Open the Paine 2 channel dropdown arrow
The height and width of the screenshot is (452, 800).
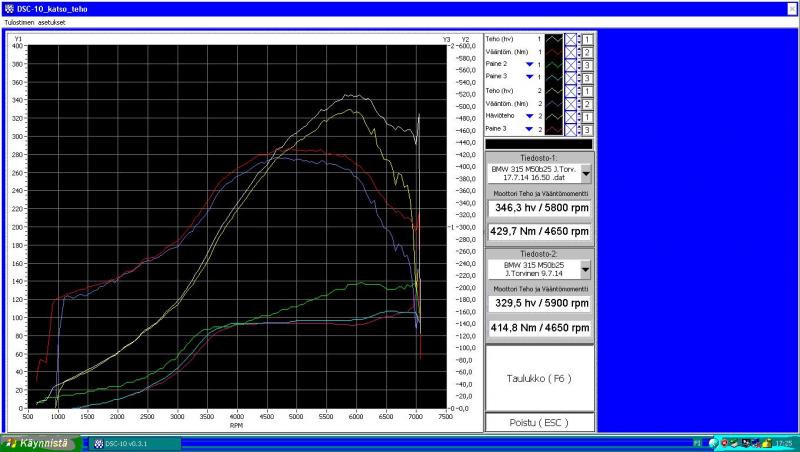528,64
